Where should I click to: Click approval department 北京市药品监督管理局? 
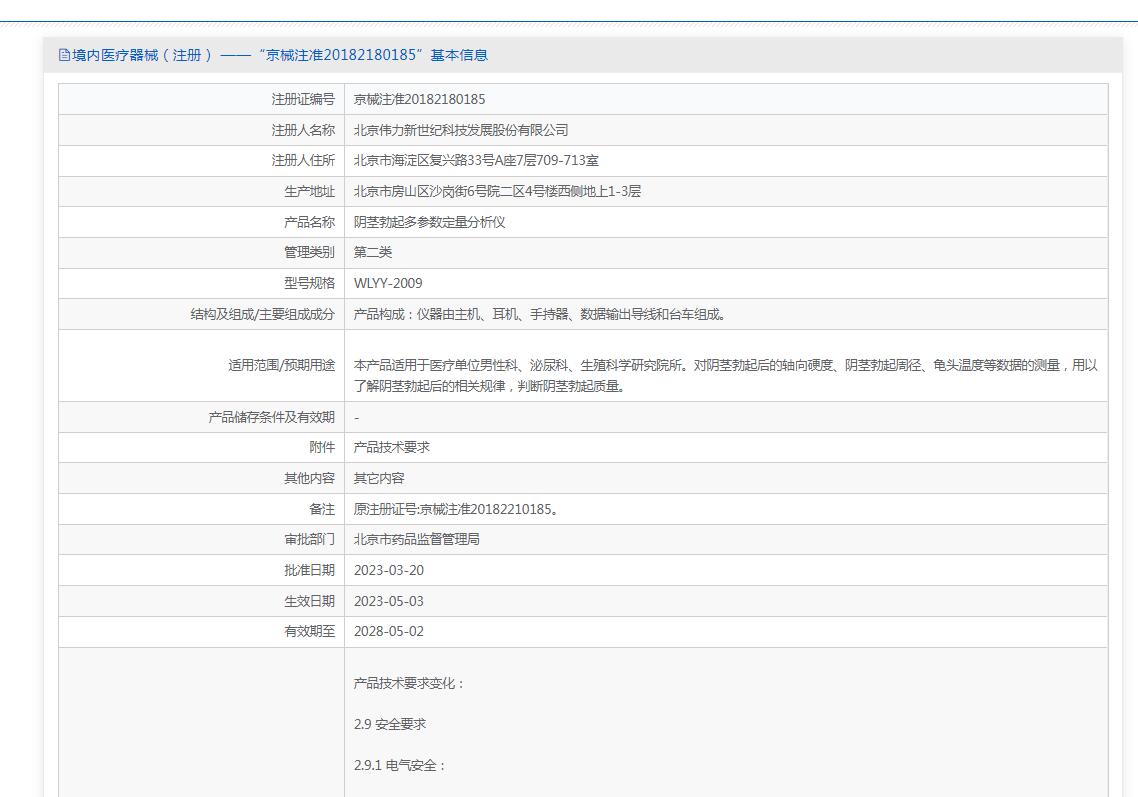[417, 539]
